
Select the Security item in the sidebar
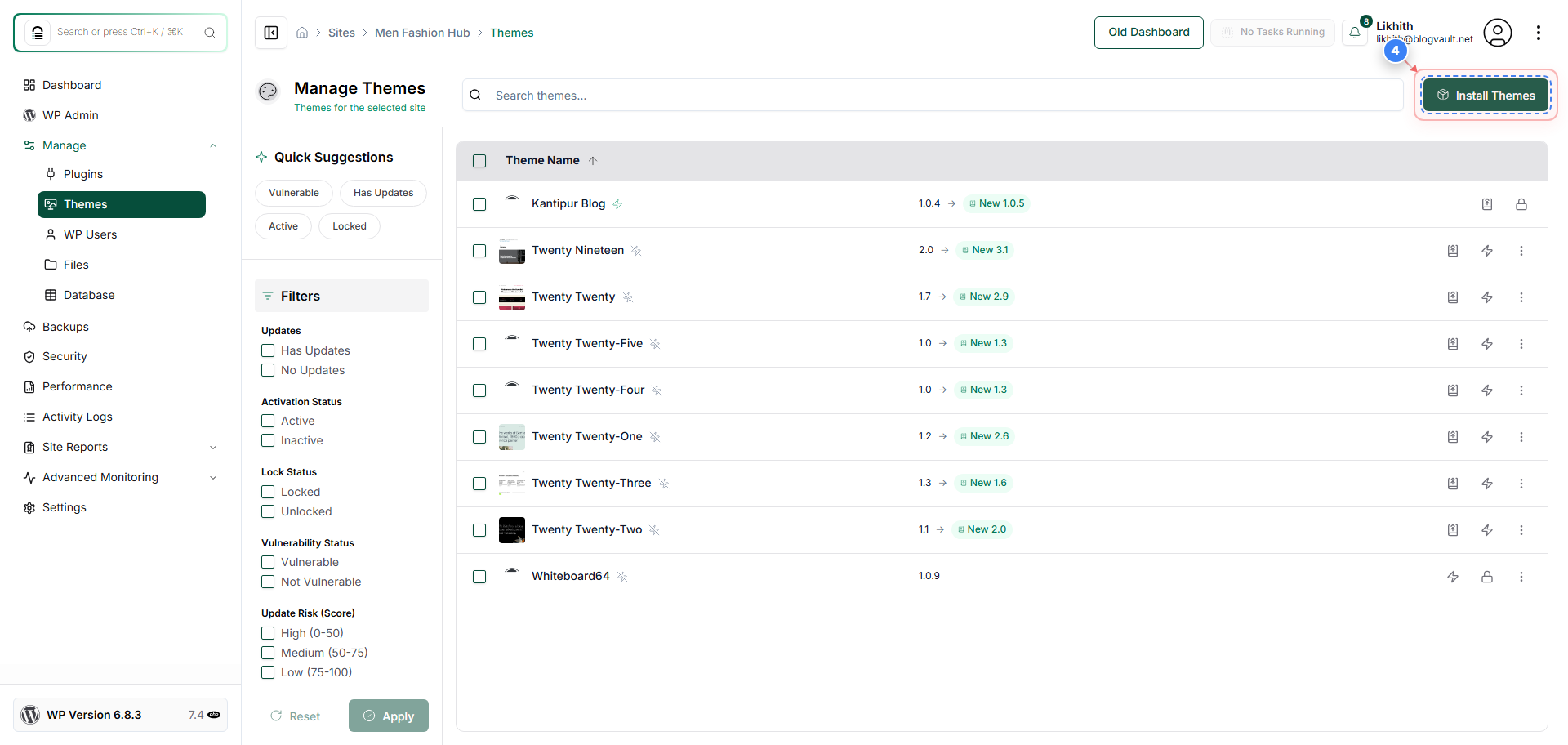(x=65, y=356)
